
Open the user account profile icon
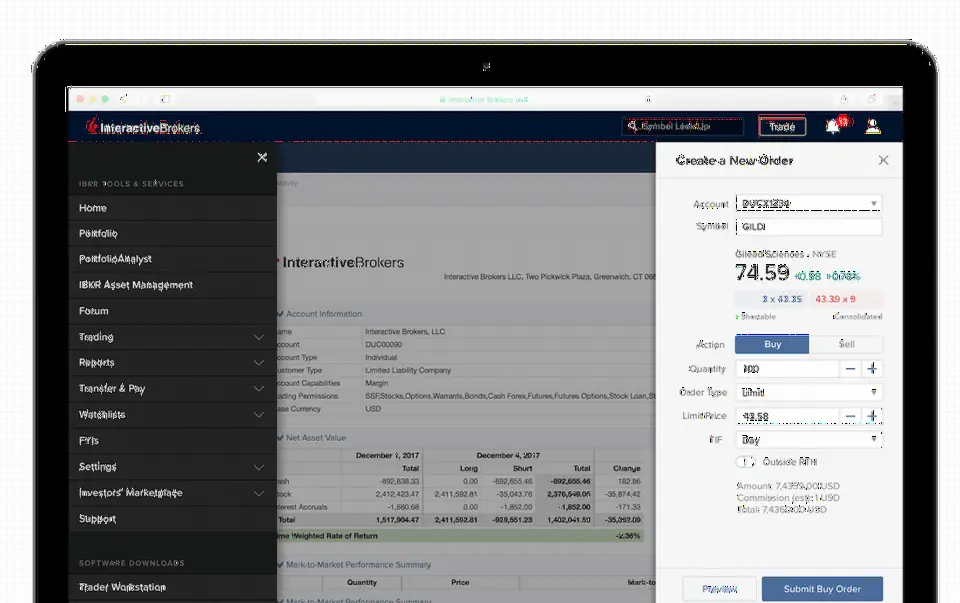coord(872,127)
